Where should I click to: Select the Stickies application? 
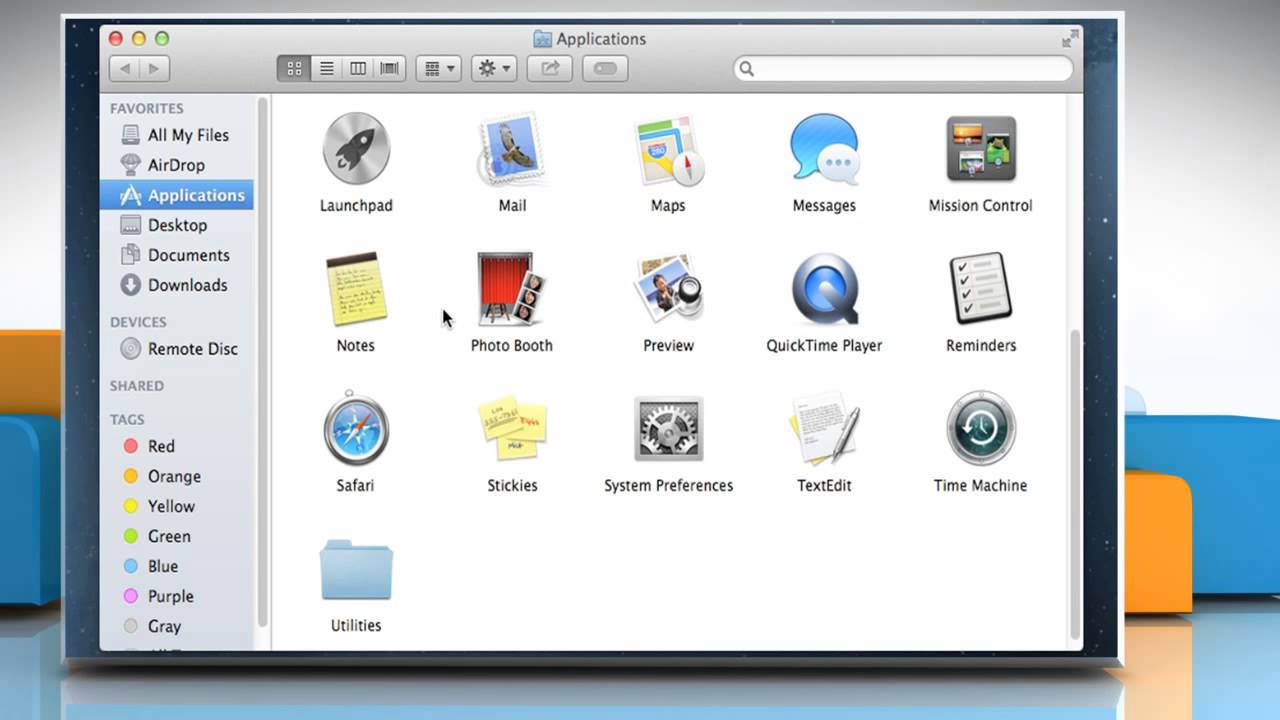(x=512, y=427)
